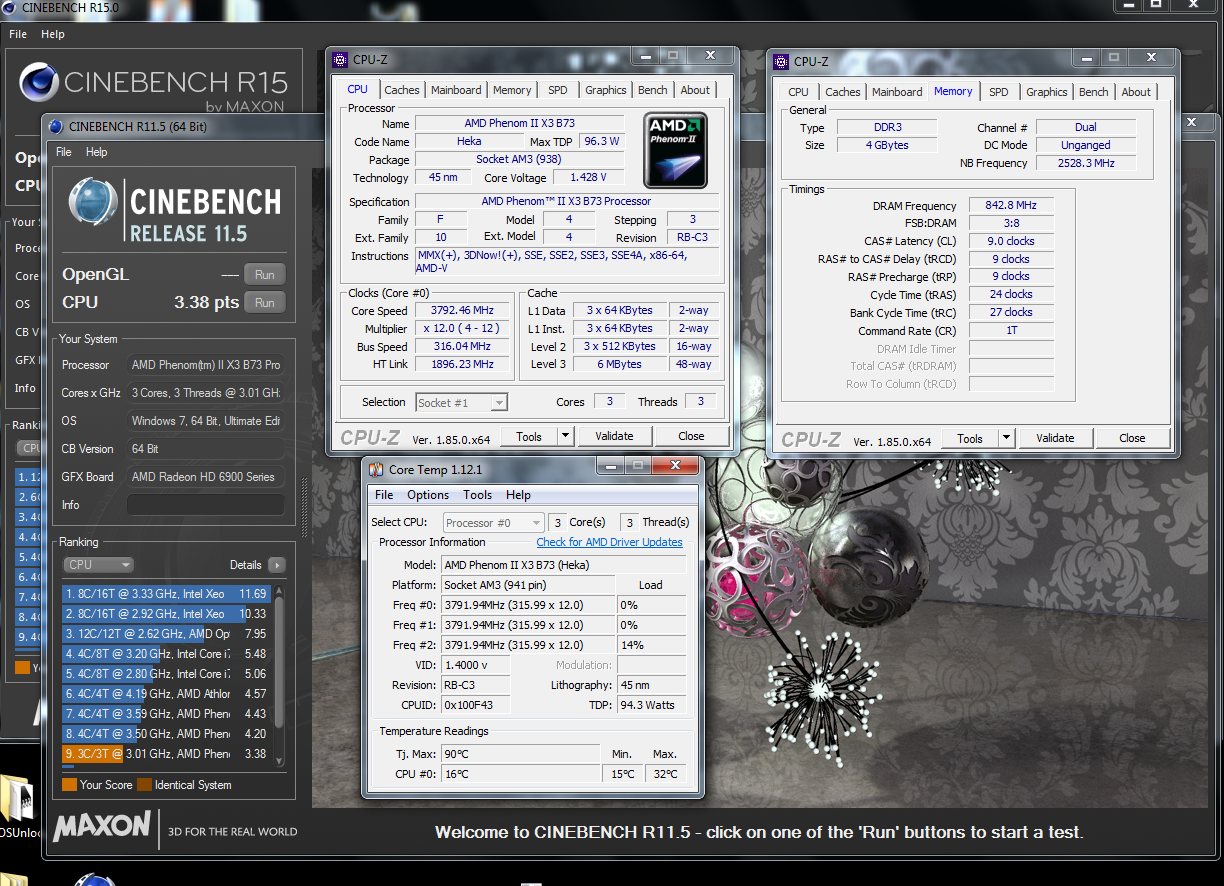This screenshot has width=1224, height=886.
Task: Run the OpenGL test in Cinebench R11.5
Action: [x=265, y=274]
